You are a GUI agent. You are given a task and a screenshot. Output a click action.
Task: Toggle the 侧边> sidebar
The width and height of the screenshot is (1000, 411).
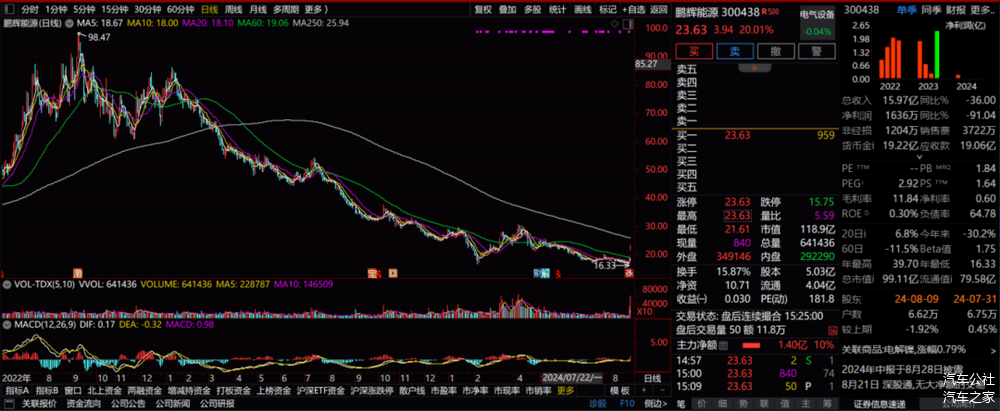[656, 404]
